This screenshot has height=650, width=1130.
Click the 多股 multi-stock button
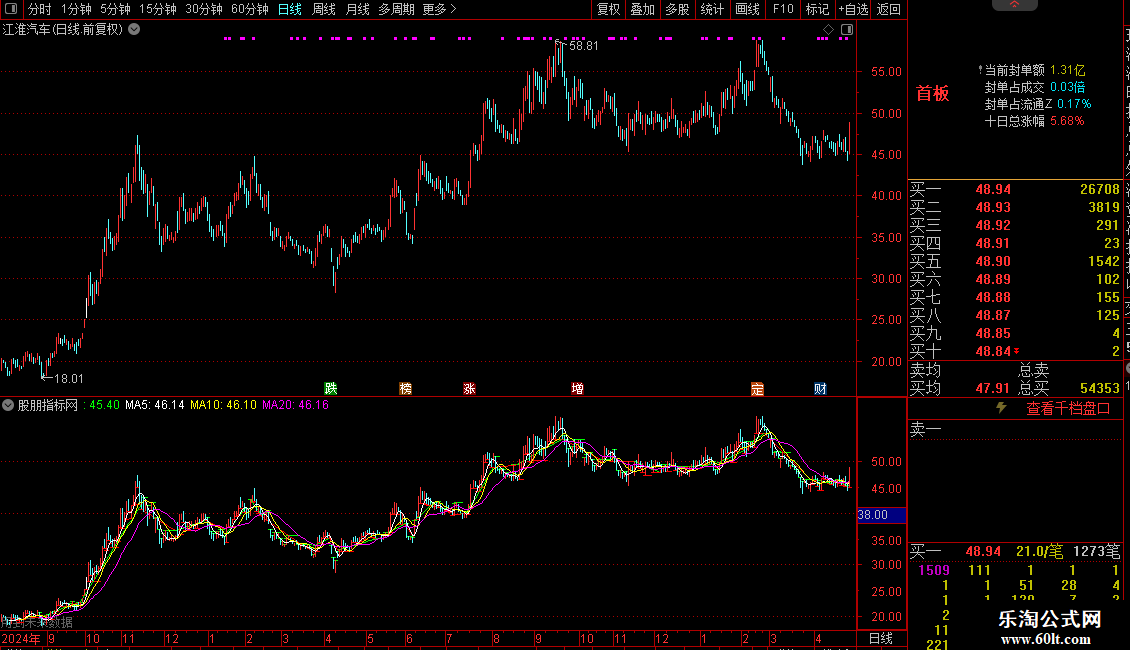point(677,9)
